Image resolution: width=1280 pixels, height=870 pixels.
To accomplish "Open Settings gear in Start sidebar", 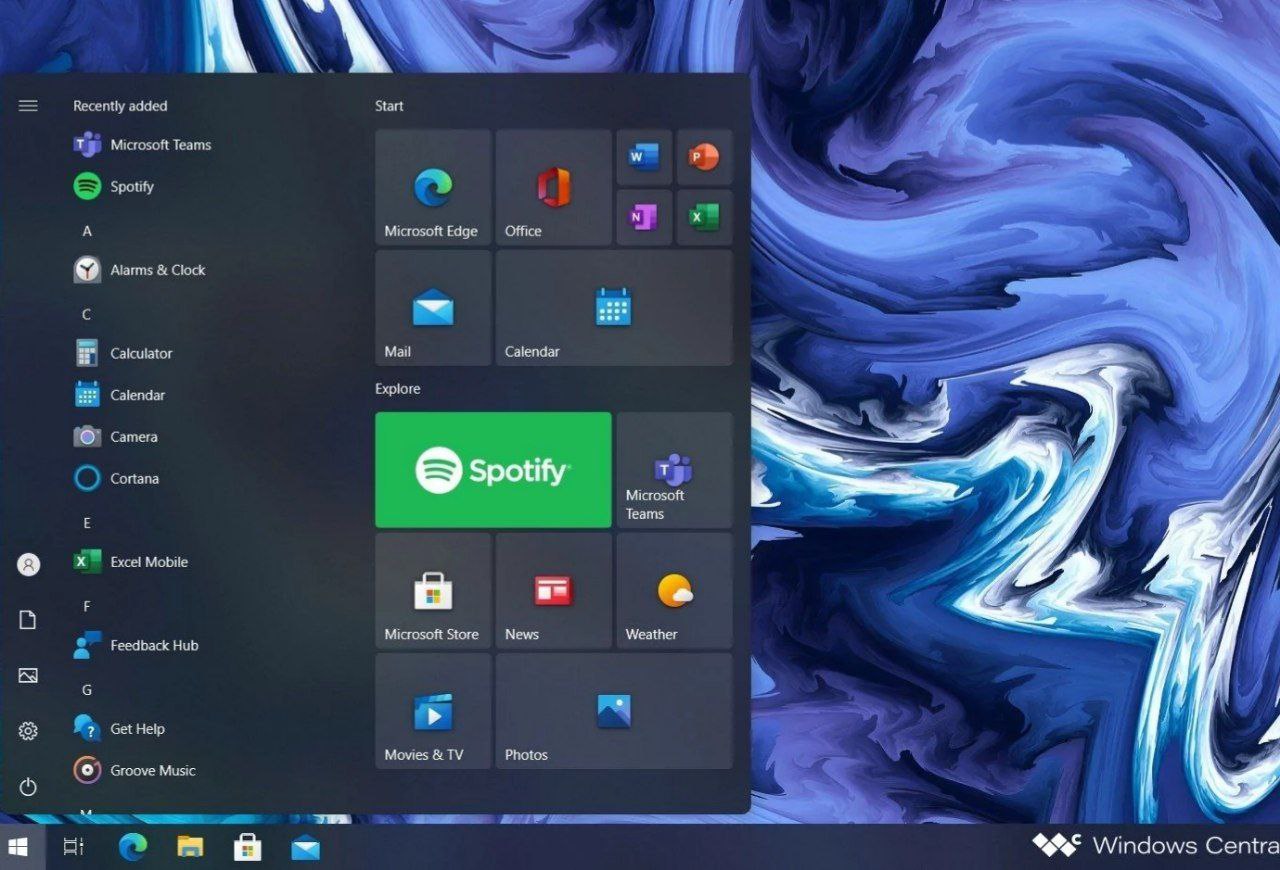I will tap(28, 731).
